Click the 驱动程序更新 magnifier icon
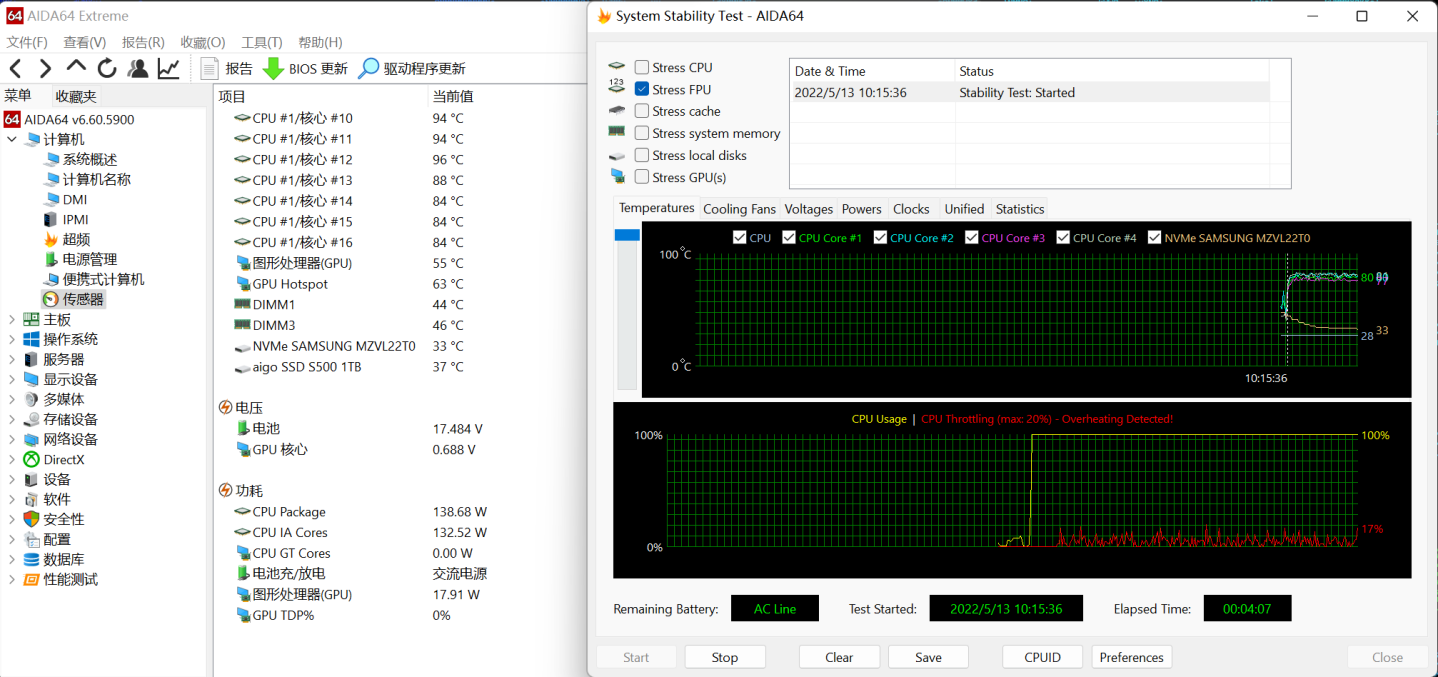 click(x=369, y=68)
